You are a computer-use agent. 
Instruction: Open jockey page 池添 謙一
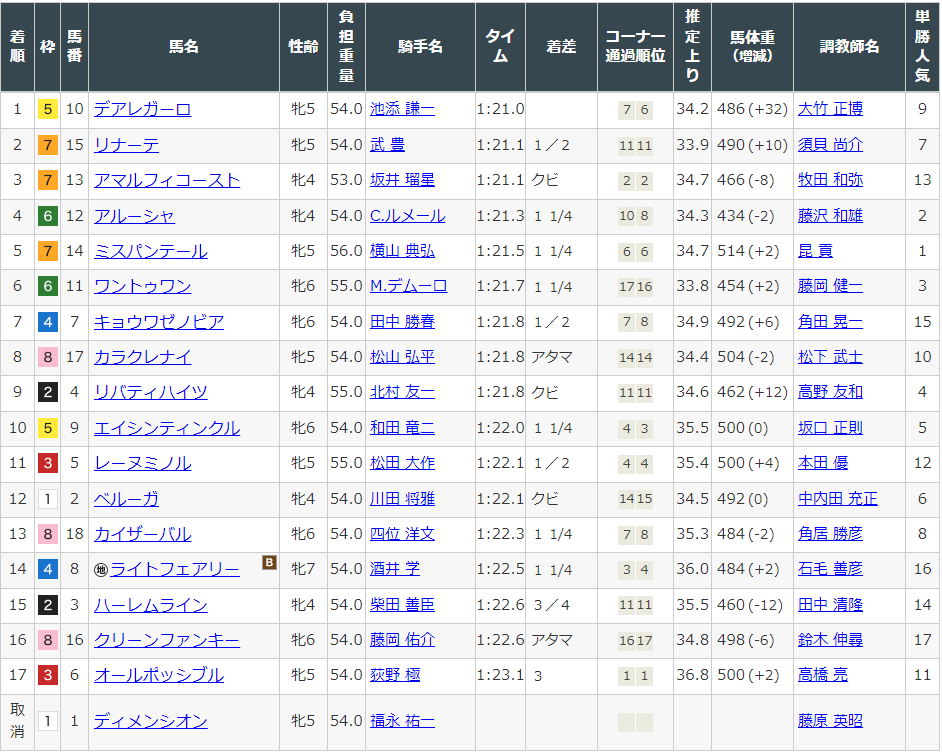402,109
